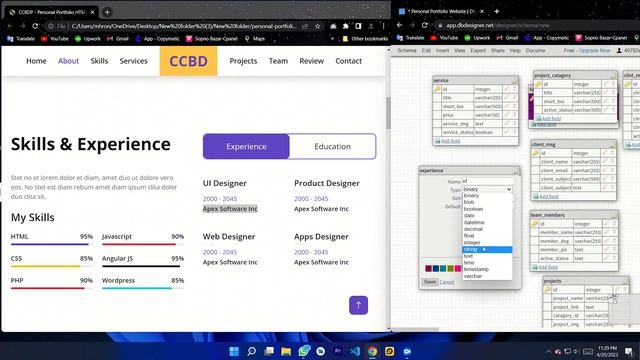Open a new tab in the left browser
640x360 pixels.
pyautogui.click(x=107, y=12)
